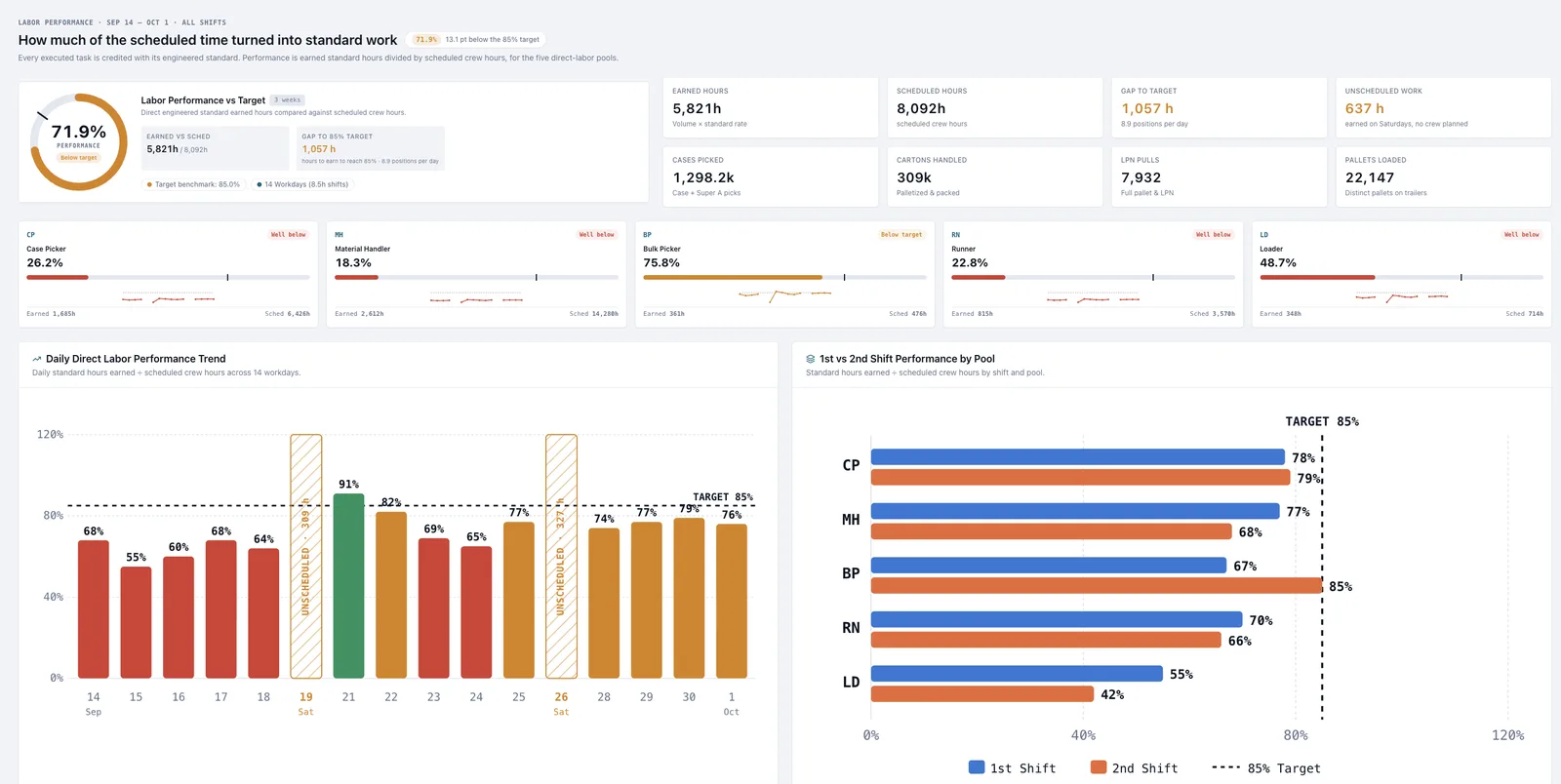Click the red 55% bar for Sep 15

coord(136,622)
